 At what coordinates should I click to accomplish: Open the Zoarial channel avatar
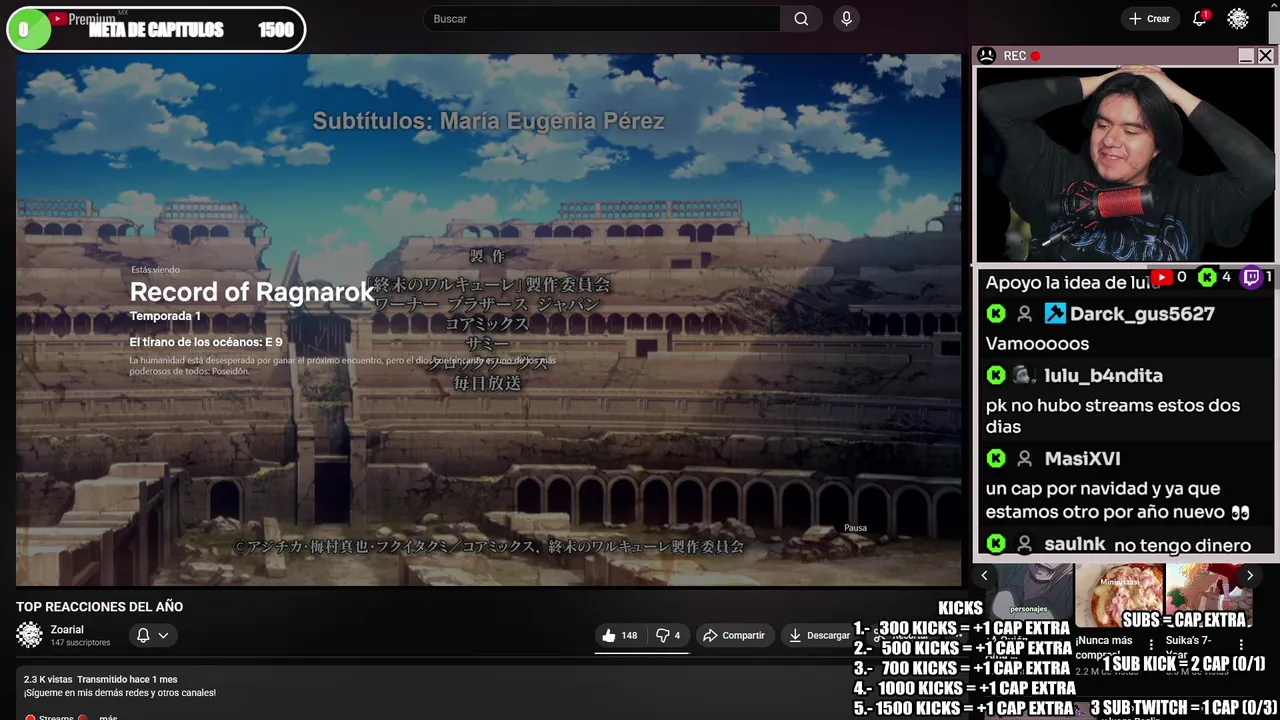click(30, 635)
